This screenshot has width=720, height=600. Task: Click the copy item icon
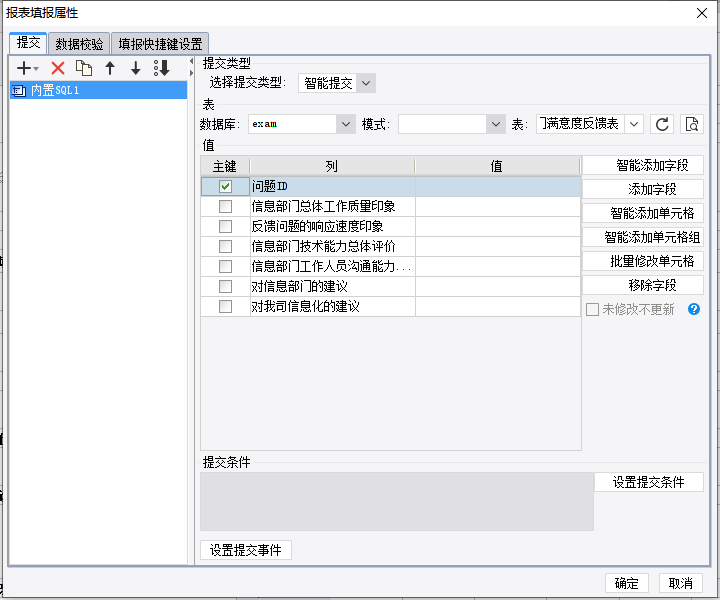tap(84, 68)
